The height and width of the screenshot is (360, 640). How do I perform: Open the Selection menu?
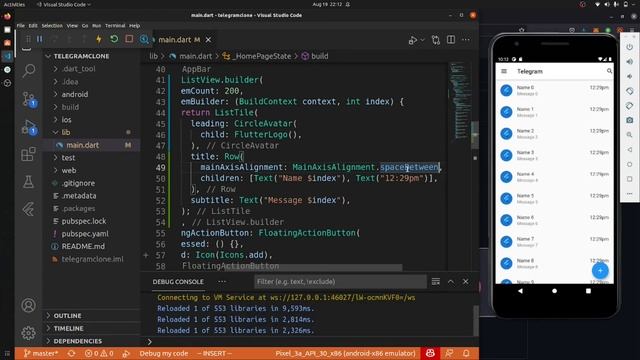click(52, 25)
